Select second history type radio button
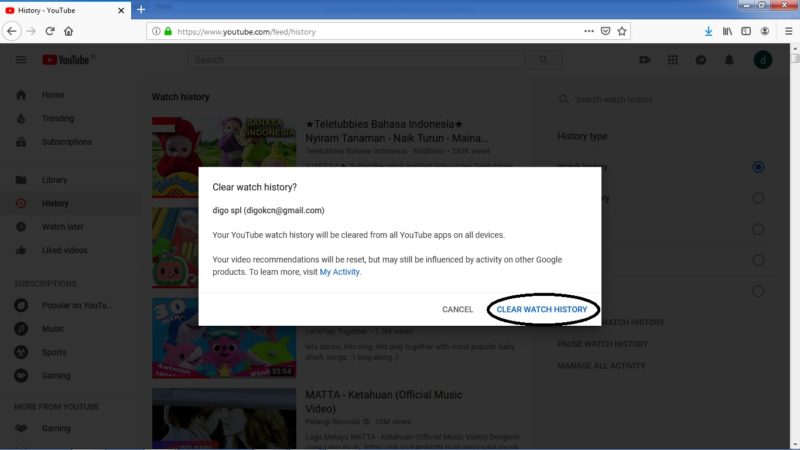Screen dimensions: 800x450 (x=758, y=198)
